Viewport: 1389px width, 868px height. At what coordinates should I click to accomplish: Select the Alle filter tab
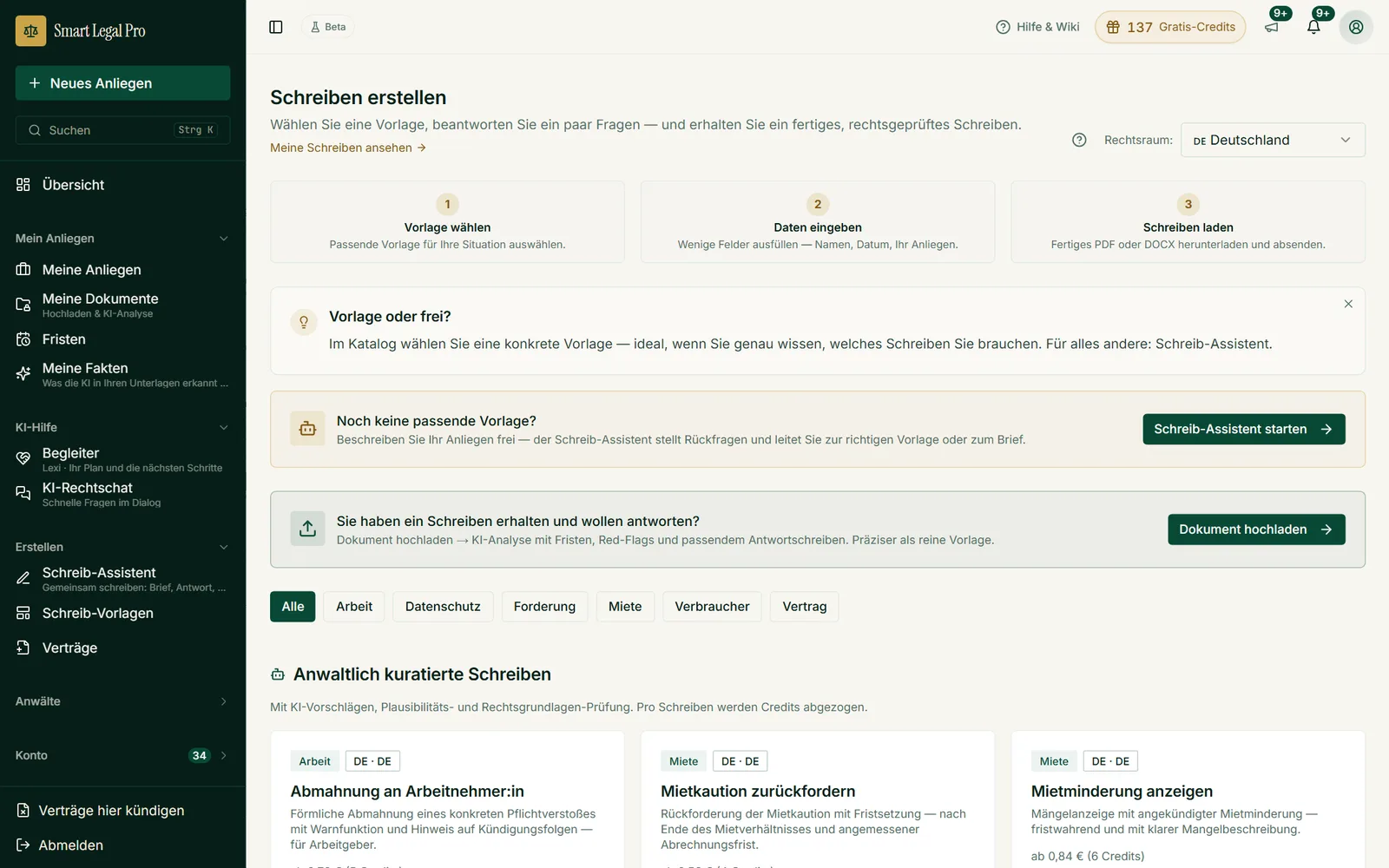pyautogui.click(x=293, y=607)
